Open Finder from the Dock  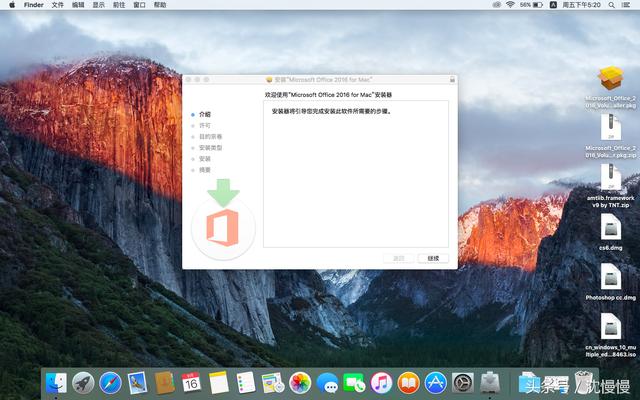(x=56, y=383)
